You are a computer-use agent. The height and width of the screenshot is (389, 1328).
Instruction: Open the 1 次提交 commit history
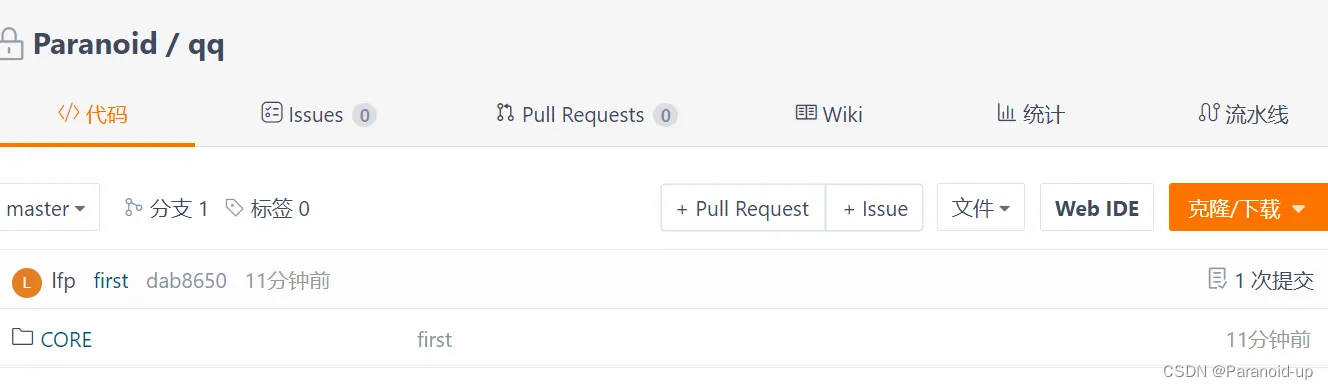click(x=1261, y=281)
